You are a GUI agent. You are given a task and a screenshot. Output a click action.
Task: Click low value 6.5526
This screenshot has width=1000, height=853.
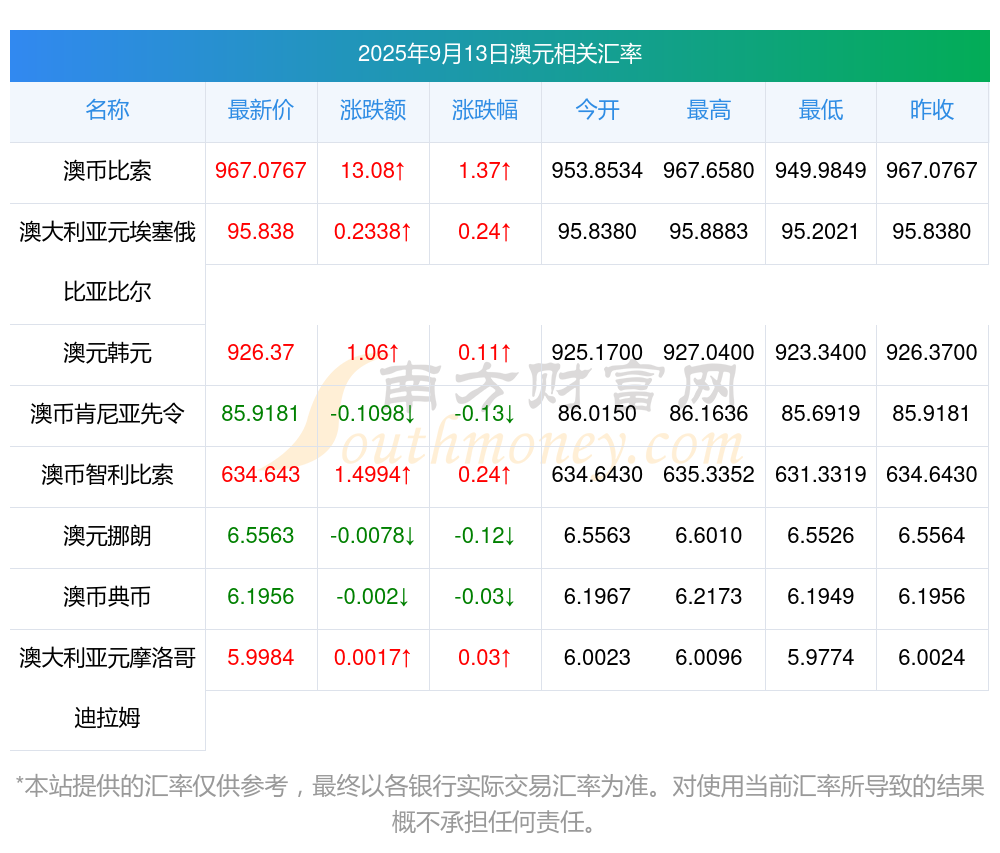821,536
